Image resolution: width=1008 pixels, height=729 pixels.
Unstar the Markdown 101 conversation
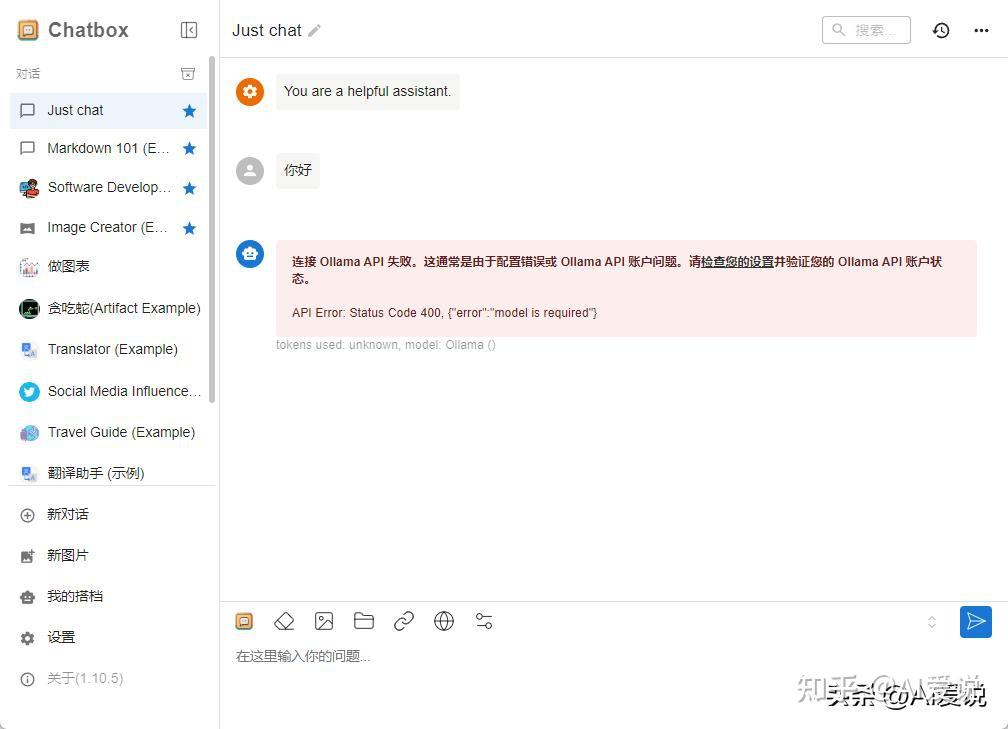click(189, 148)
